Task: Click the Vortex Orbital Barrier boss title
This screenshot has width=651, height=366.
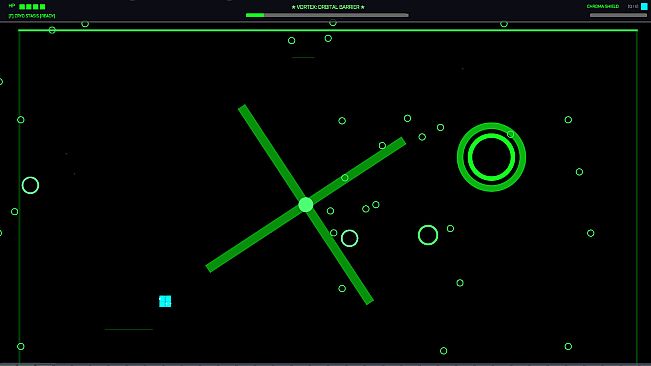Action: (x=328, y=7)
